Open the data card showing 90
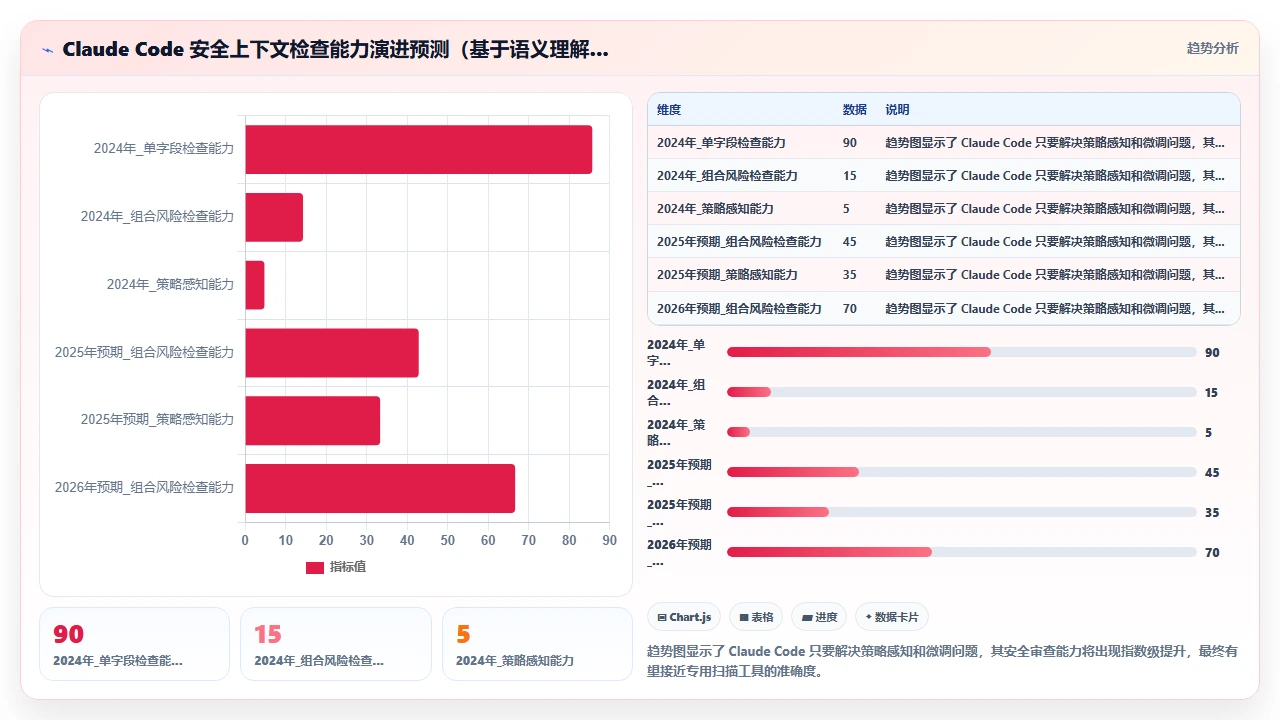The image size is (1280, 720). coord(134,644)
